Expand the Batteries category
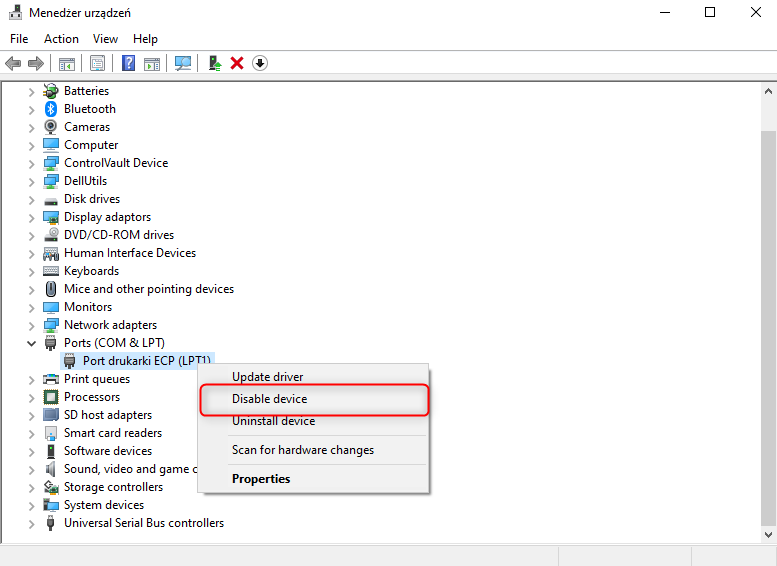Viewport: 777px width, 566px height. (31, 91)
